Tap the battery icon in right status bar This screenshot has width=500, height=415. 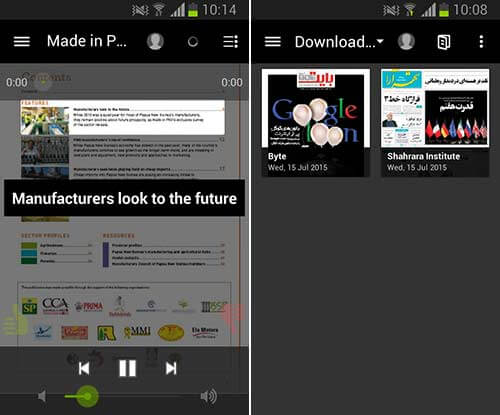[443, 9]
